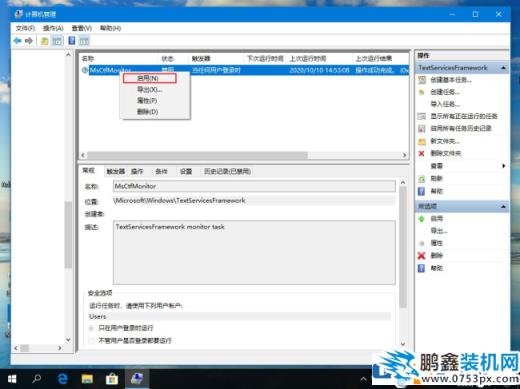Open the 帮助(H) menu
Screen dimensions: 520x389
(111, 28)
